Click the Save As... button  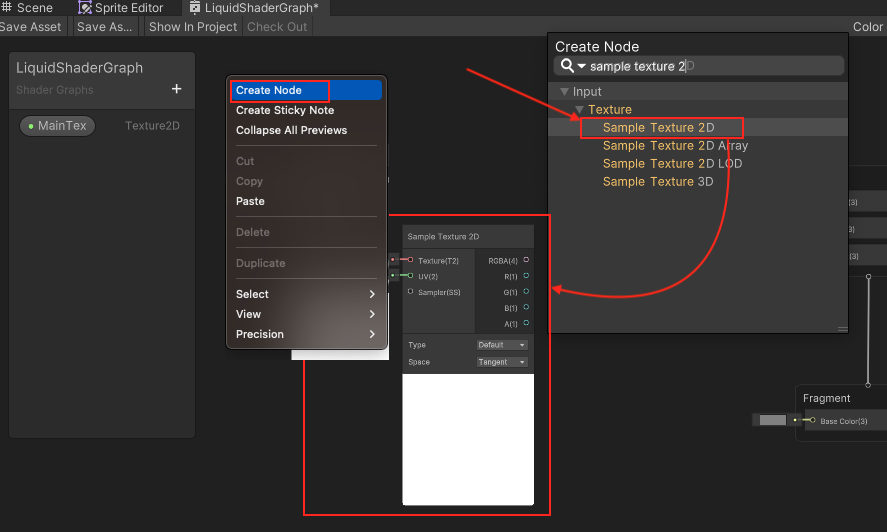[x=105, y=27]
